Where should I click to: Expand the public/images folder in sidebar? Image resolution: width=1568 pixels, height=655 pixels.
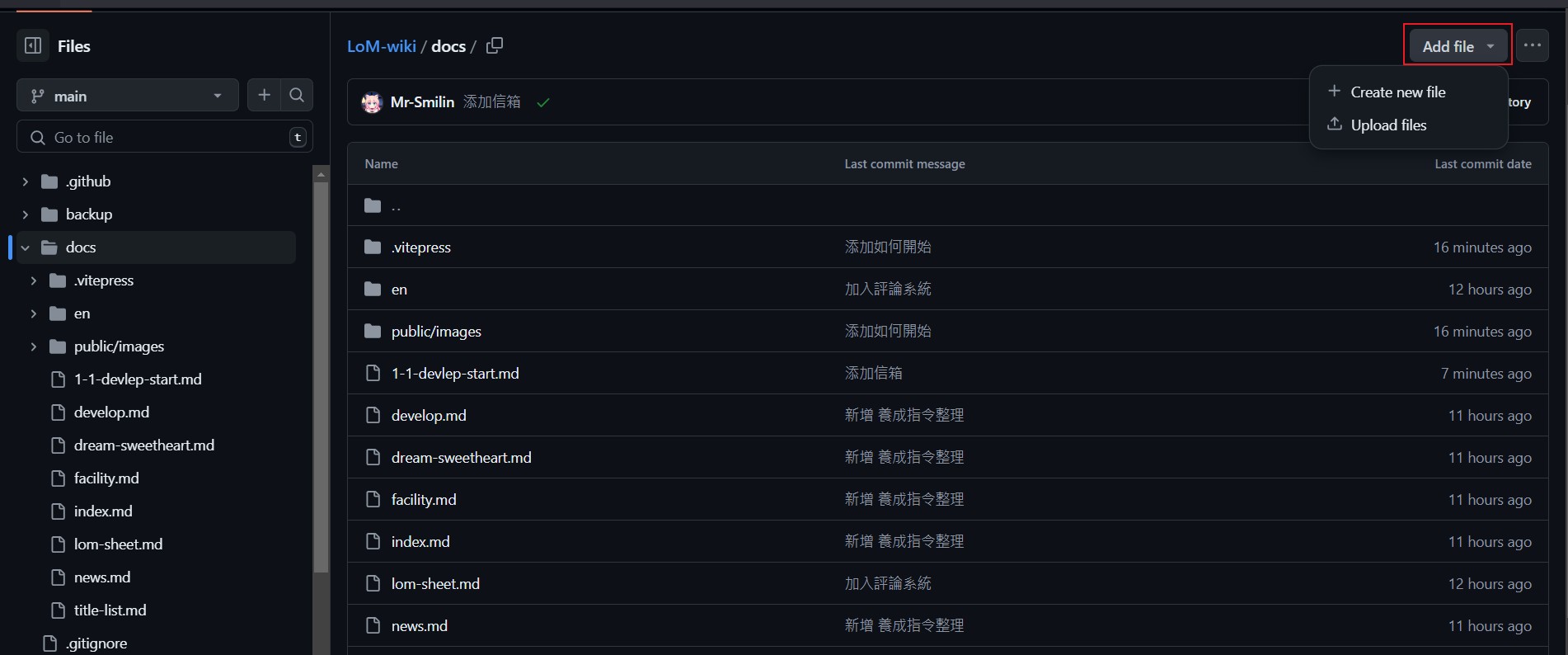34,346
